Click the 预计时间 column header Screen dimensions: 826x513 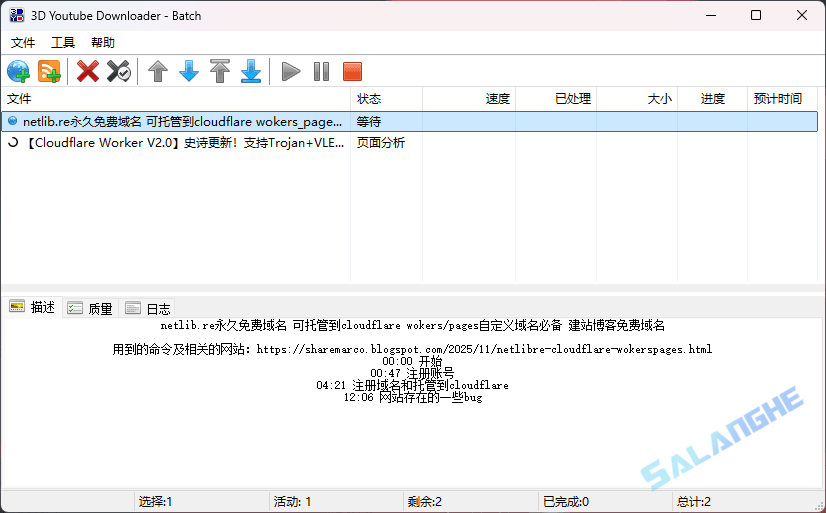(x=782, y=98)
